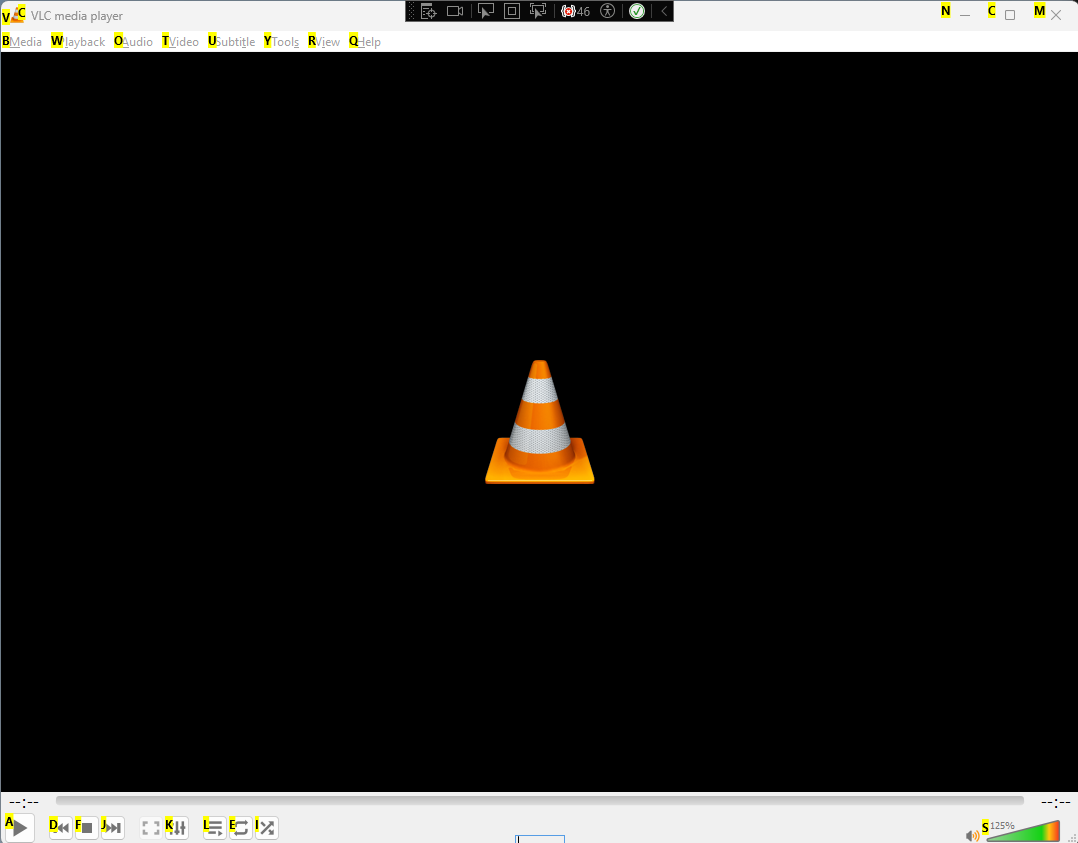Click the VLC cone icon in title bar
Screen dimensions: 1078x843
(16, 14)
